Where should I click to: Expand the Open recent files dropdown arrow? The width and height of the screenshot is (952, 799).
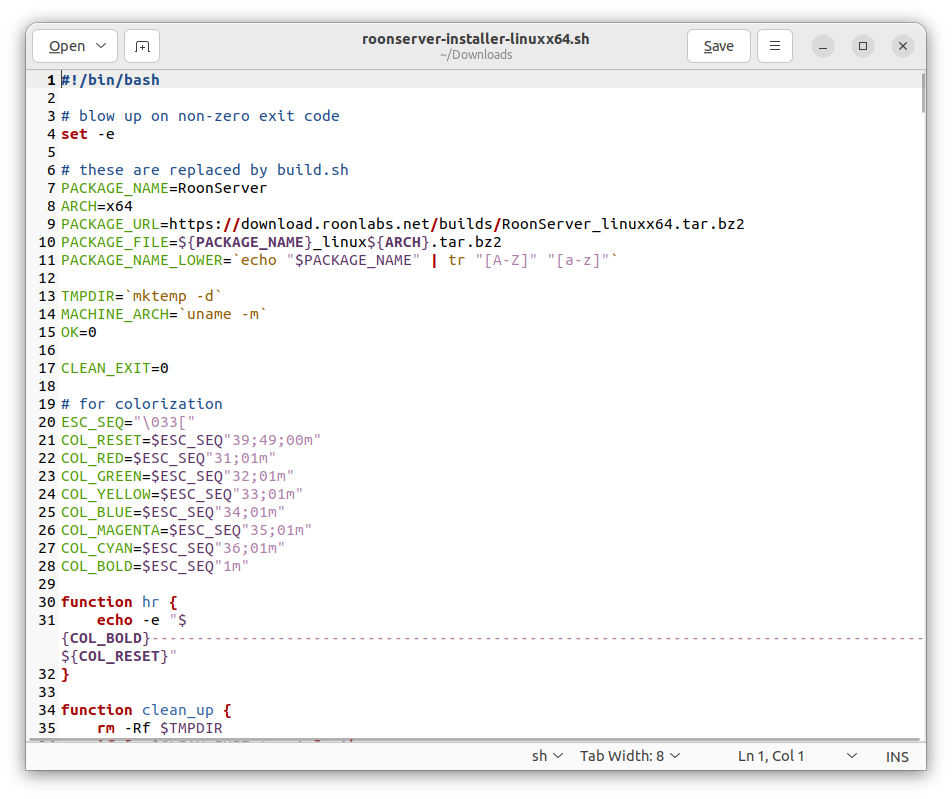101,46
